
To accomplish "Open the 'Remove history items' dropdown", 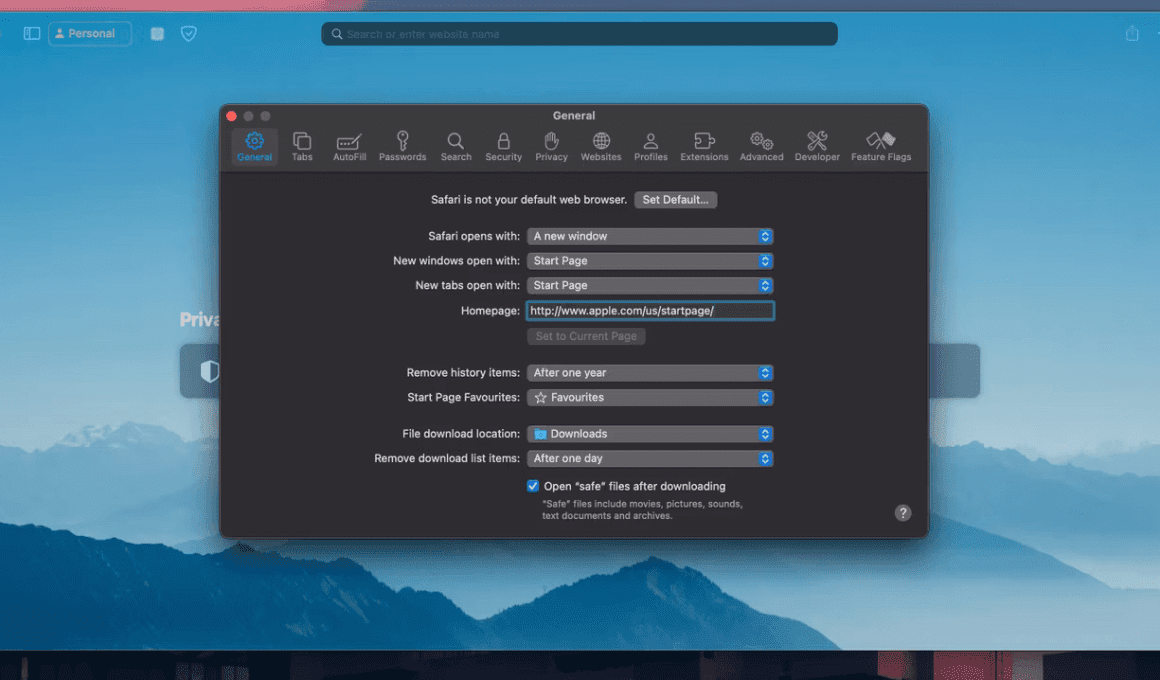I will coord(650,372).
